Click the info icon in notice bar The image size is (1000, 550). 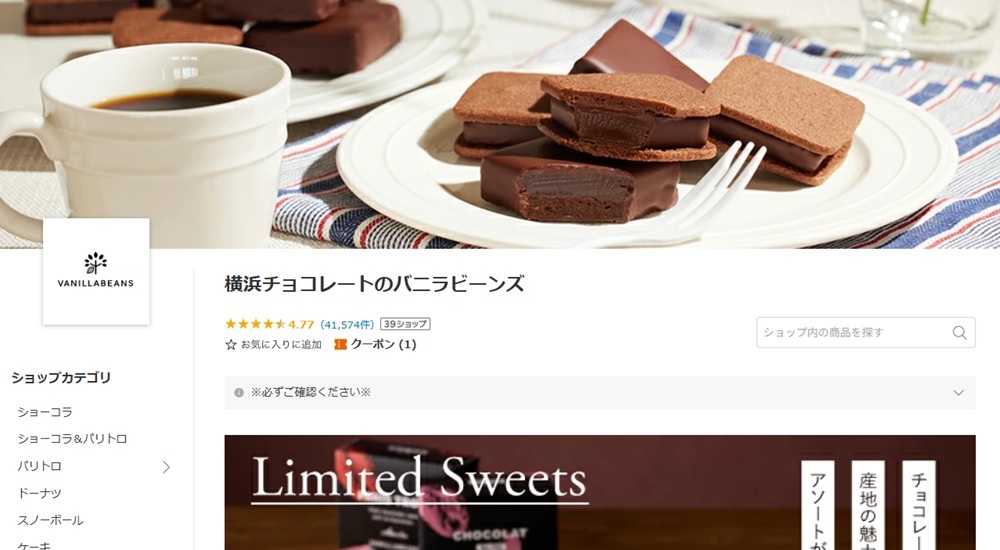point(239,392)
